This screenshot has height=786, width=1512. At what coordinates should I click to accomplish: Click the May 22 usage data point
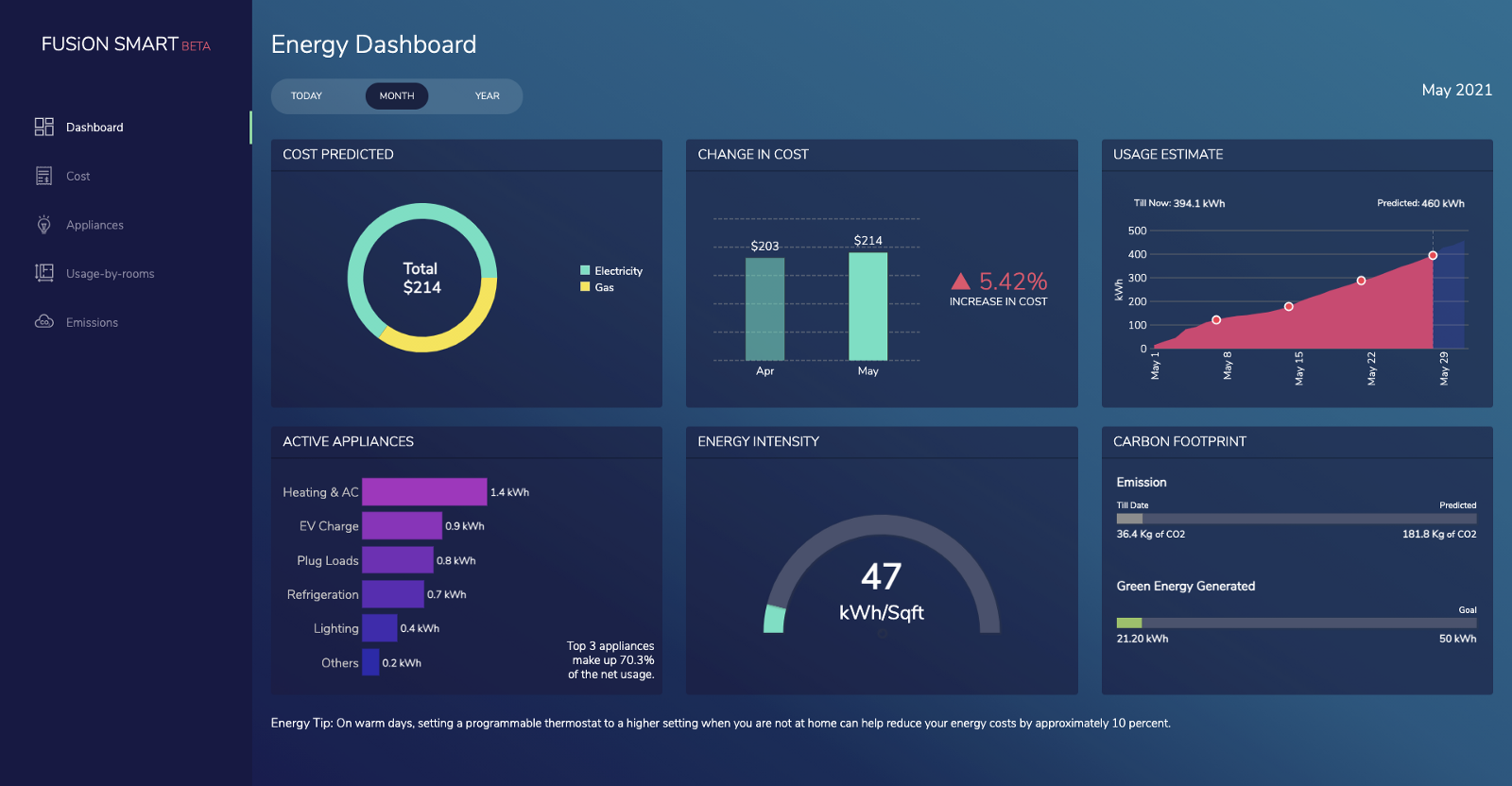(x=1361, y=281)
